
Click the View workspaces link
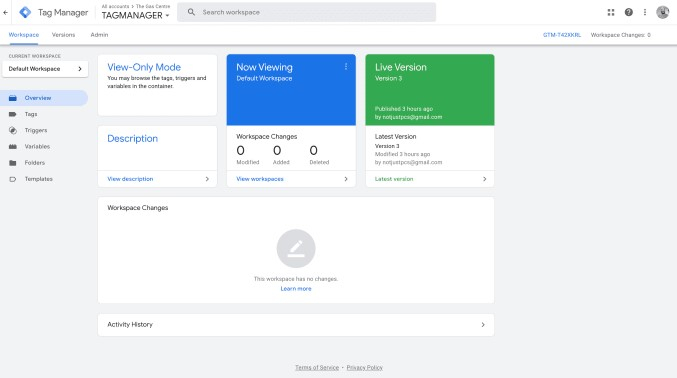click(x=260, y=179)
